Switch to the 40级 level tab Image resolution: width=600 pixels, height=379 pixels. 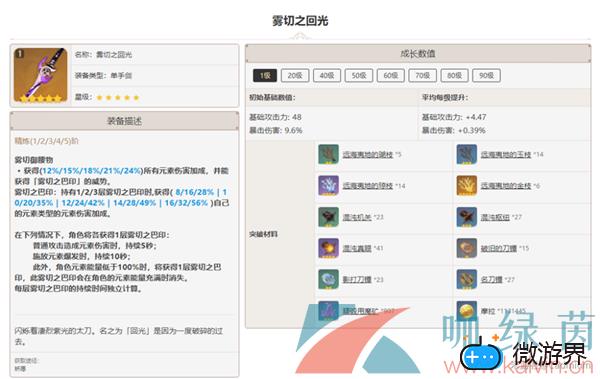click(327, 75)
